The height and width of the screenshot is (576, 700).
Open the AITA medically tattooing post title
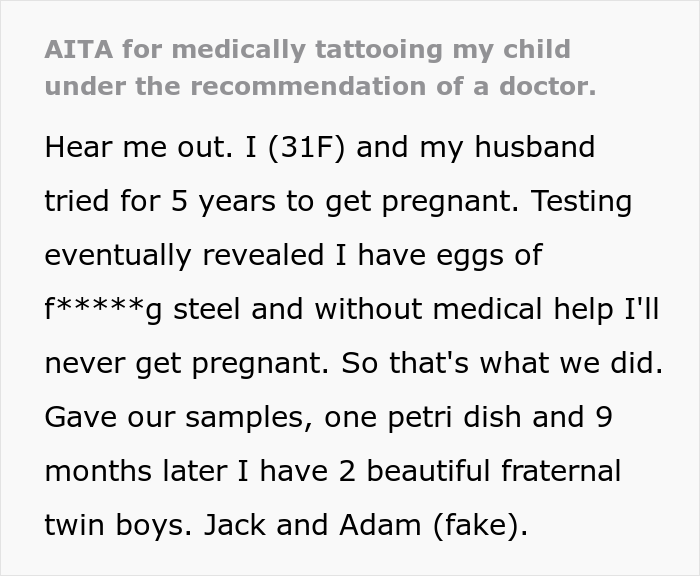[x=321, y=67]
